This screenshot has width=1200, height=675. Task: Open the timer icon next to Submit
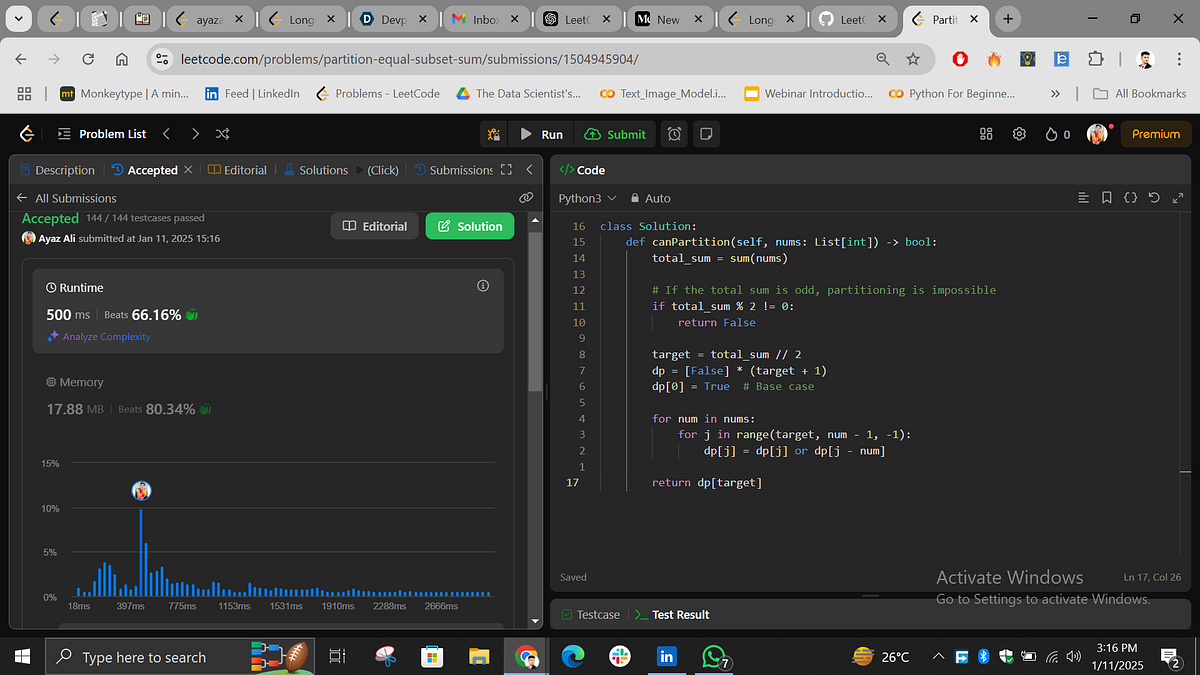pyautogui.click(x=676, y=133)
